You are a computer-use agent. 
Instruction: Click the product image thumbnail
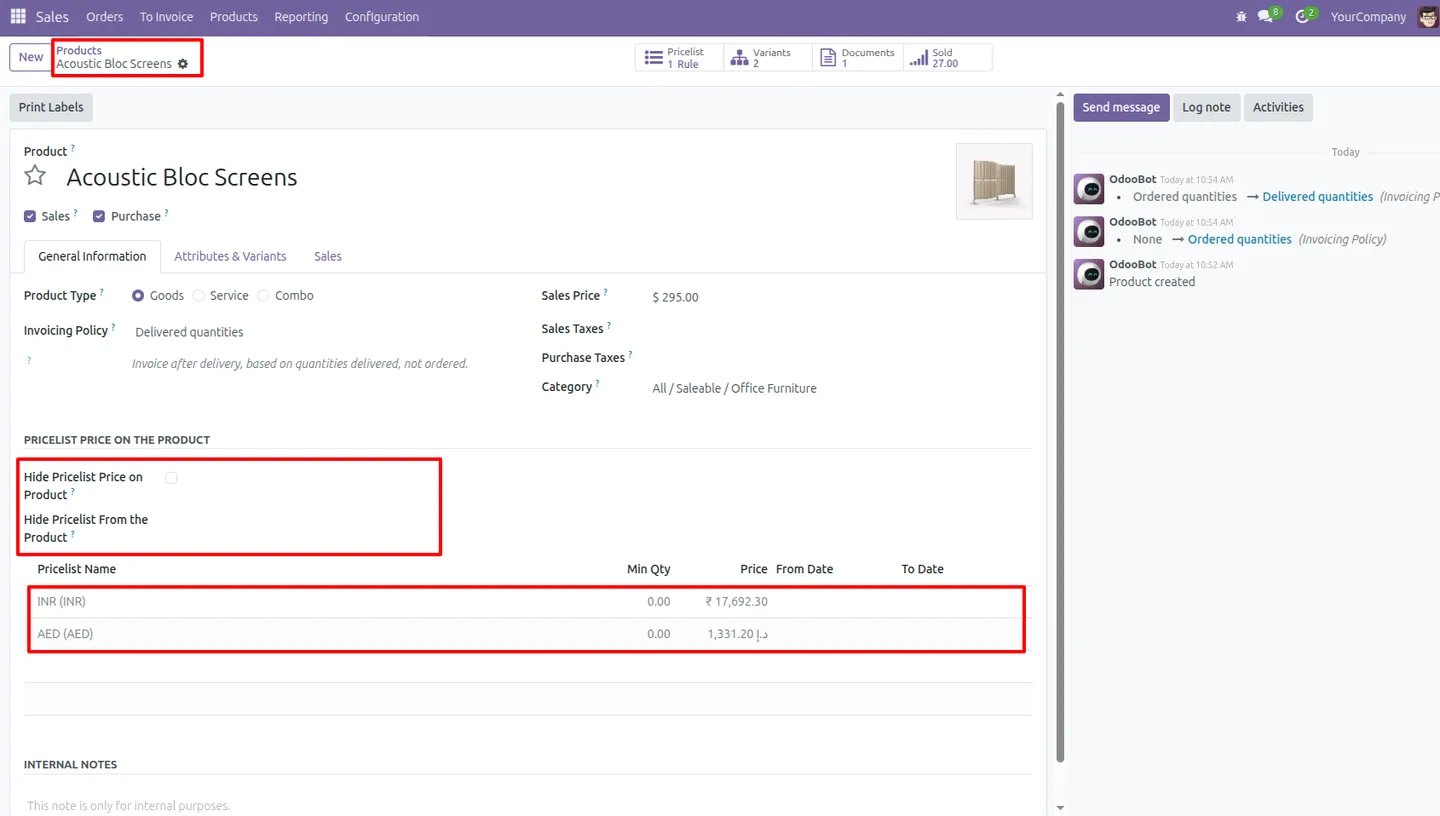(994, 181)
